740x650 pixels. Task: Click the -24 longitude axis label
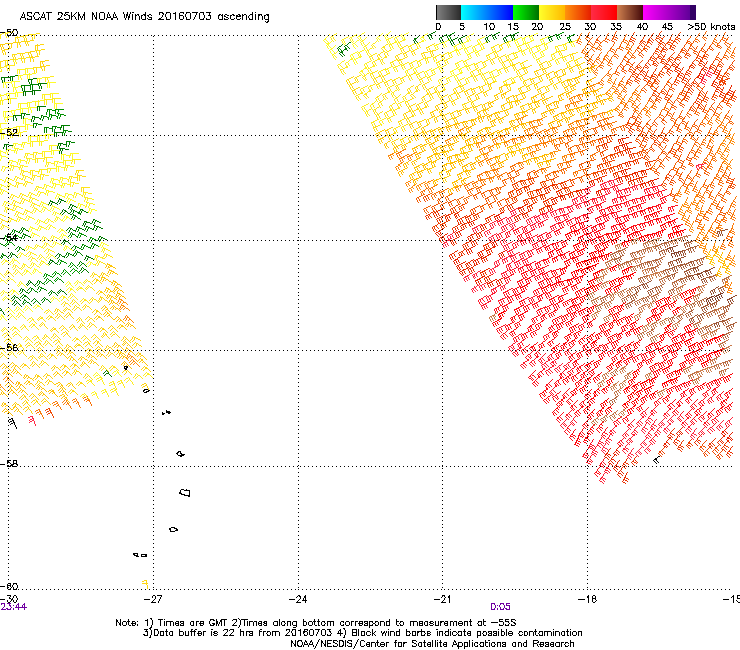[298, 599]
